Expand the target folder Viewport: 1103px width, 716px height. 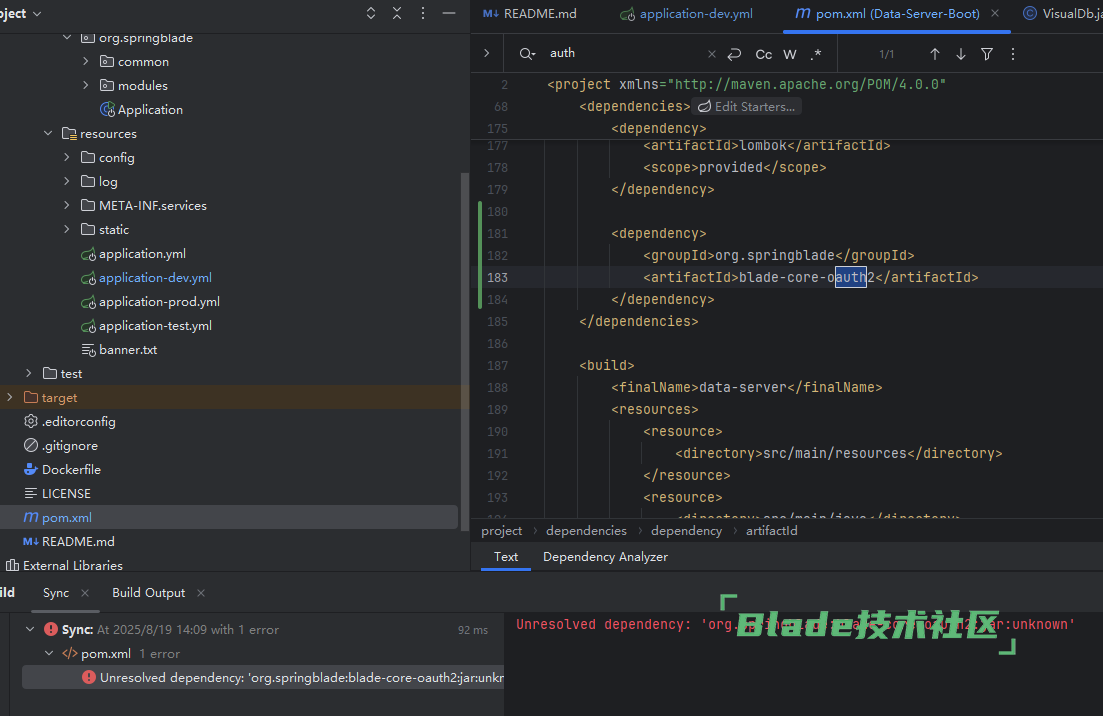10,398
